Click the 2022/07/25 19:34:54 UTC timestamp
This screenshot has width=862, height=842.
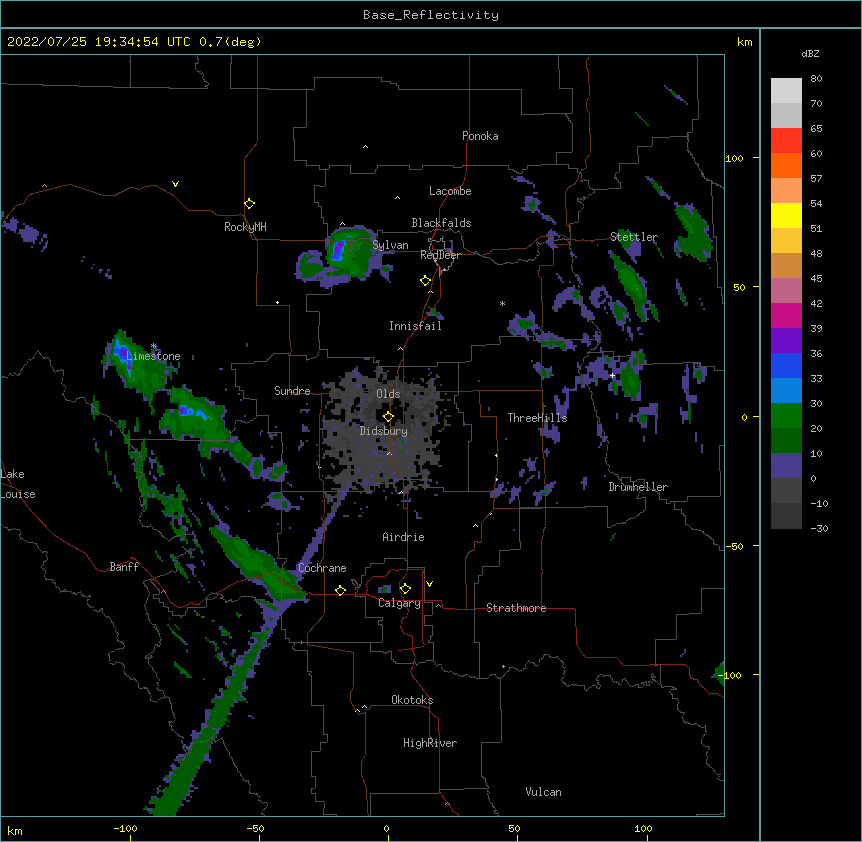[x=99, y=42]
